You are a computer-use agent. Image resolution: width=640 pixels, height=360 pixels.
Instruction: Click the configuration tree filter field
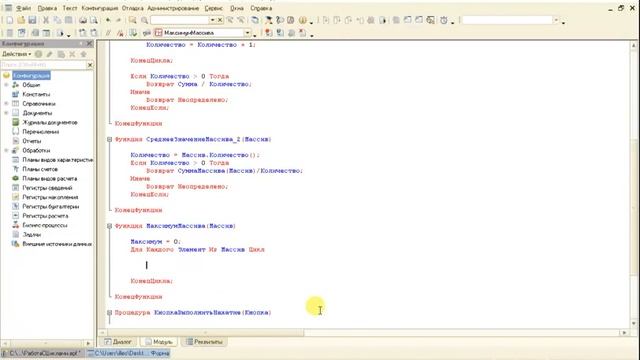44,65
